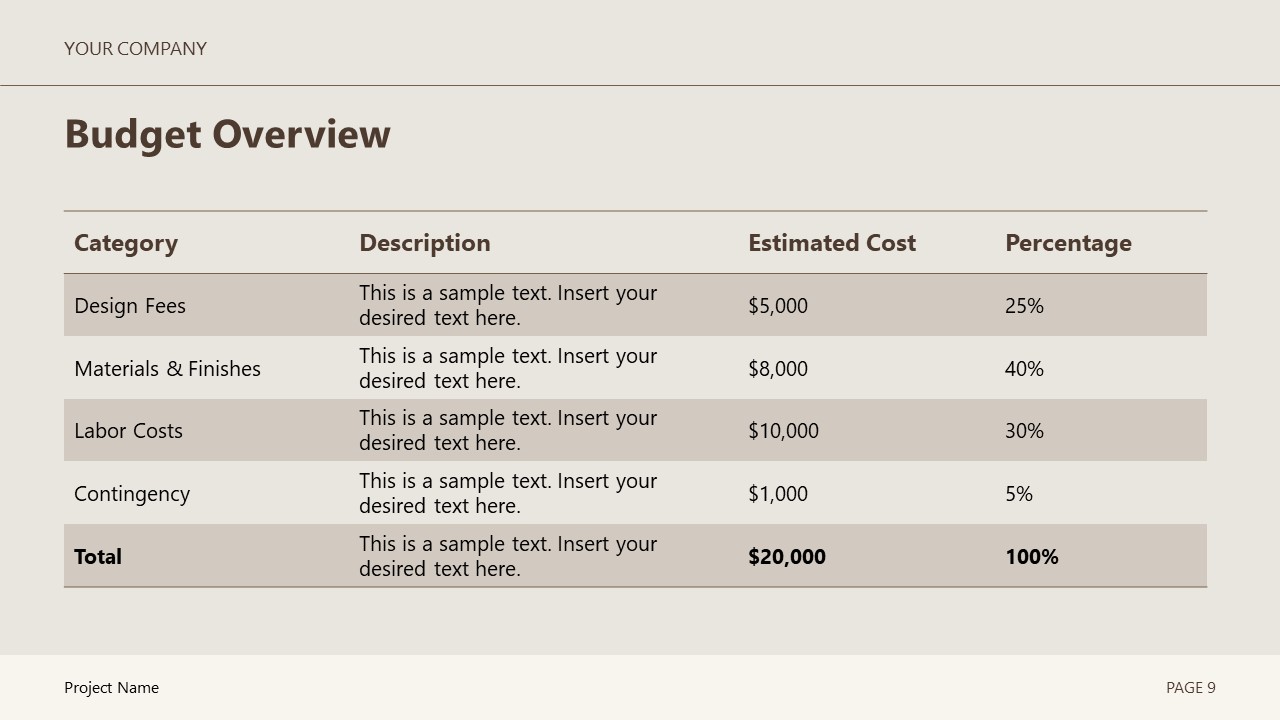Image resolution: width=1280 pixels, height=720 pixels.
Task: Select the Project Name footer text
Action: [x=111, y=688]
